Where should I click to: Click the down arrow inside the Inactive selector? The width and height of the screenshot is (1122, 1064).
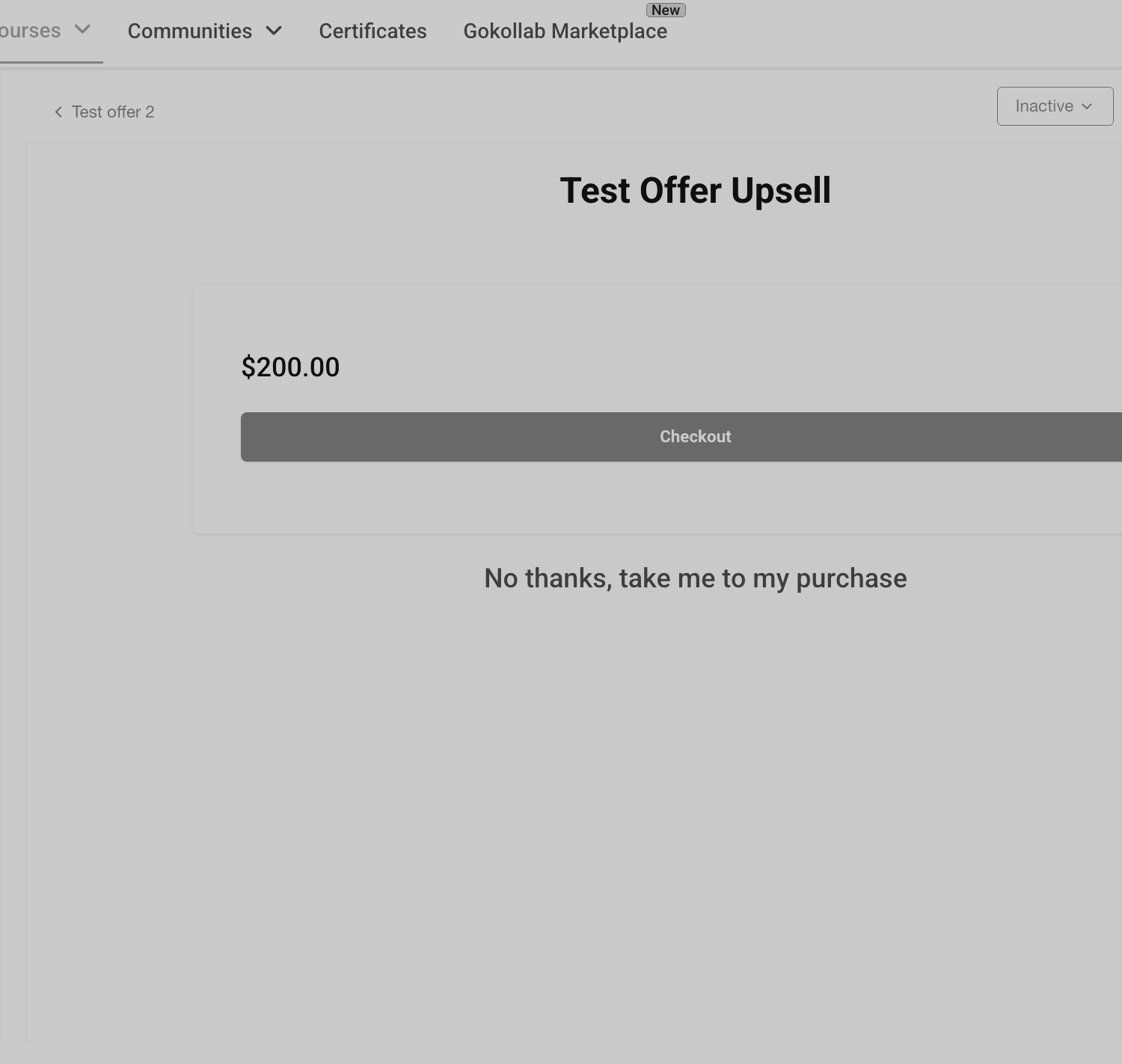pyautogui.click(x=1087, y=106)
